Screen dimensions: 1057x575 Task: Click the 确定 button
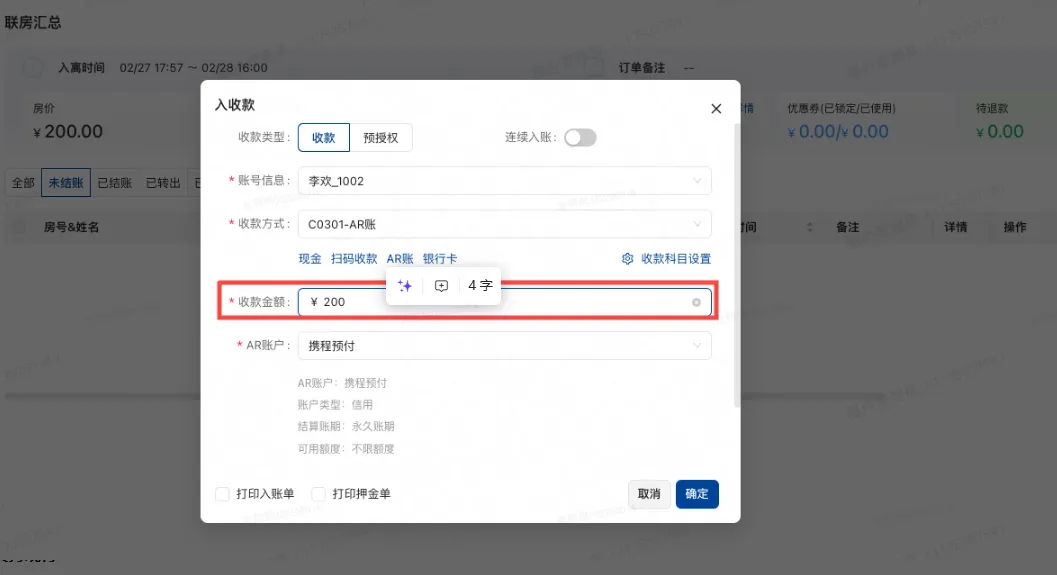[697, 494]
